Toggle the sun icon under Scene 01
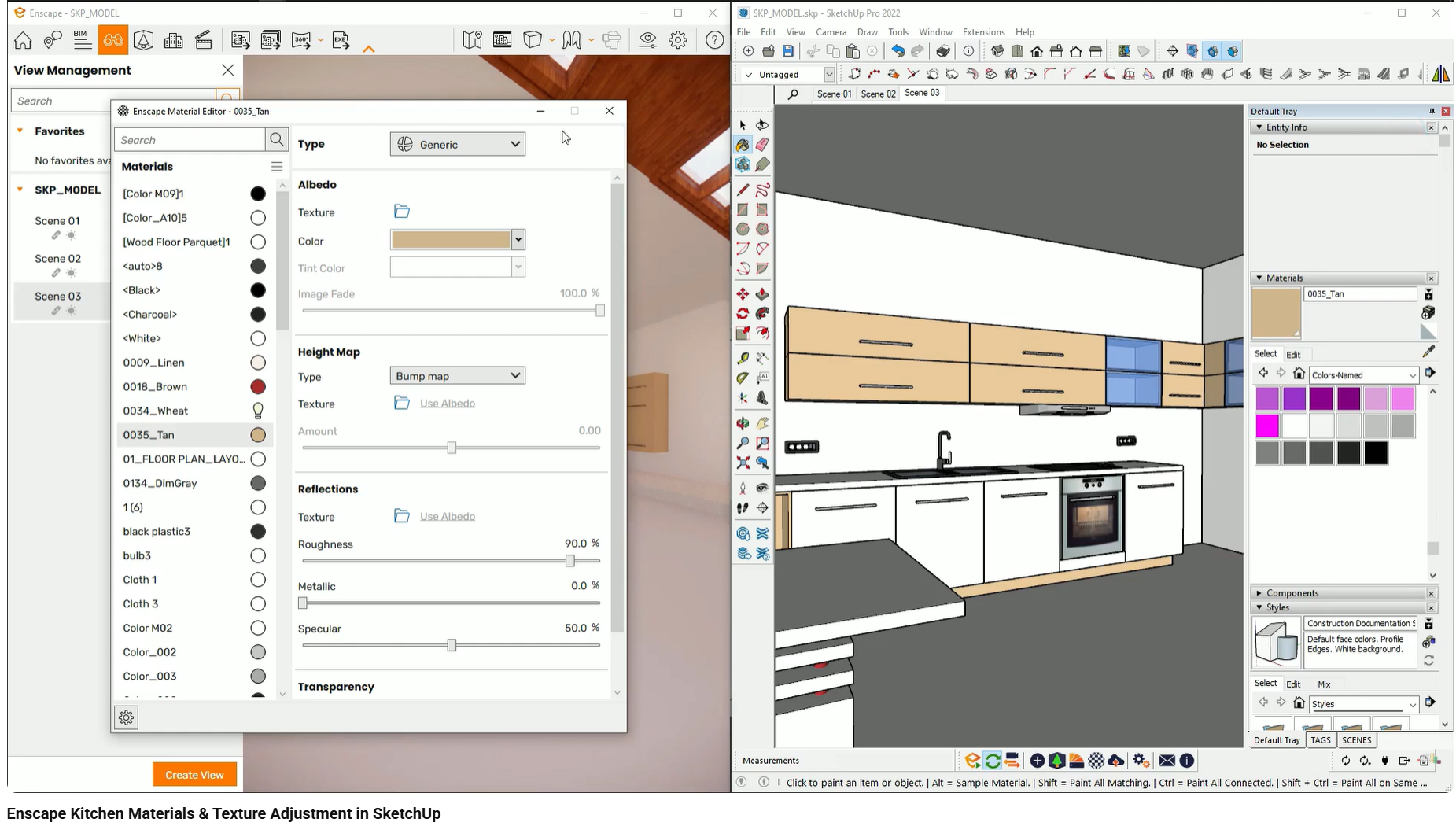Screen dimensions: 1456x826 69,234
